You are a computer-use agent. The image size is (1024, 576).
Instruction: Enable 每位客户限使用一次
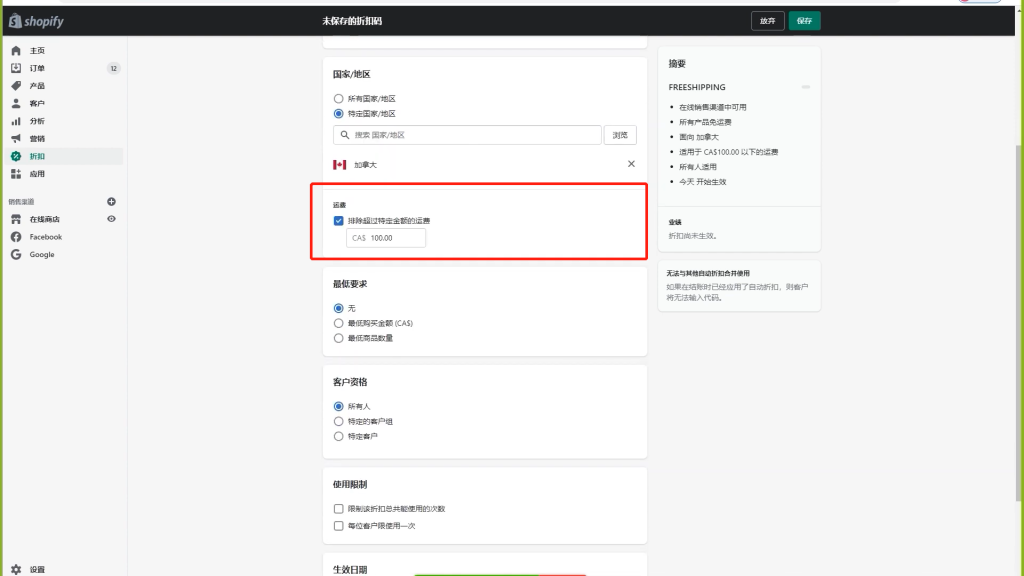339,525
